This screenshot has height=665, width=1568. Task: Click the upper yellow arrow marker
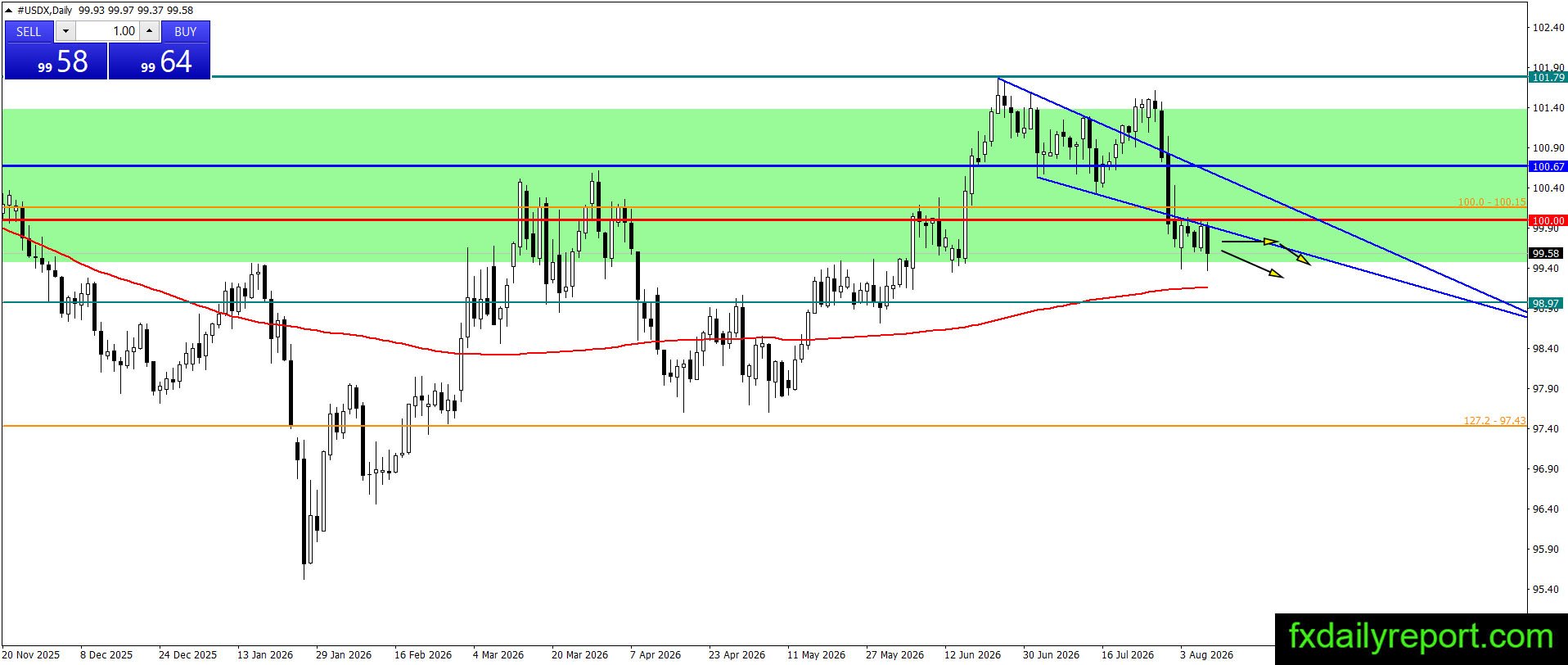1250,242
